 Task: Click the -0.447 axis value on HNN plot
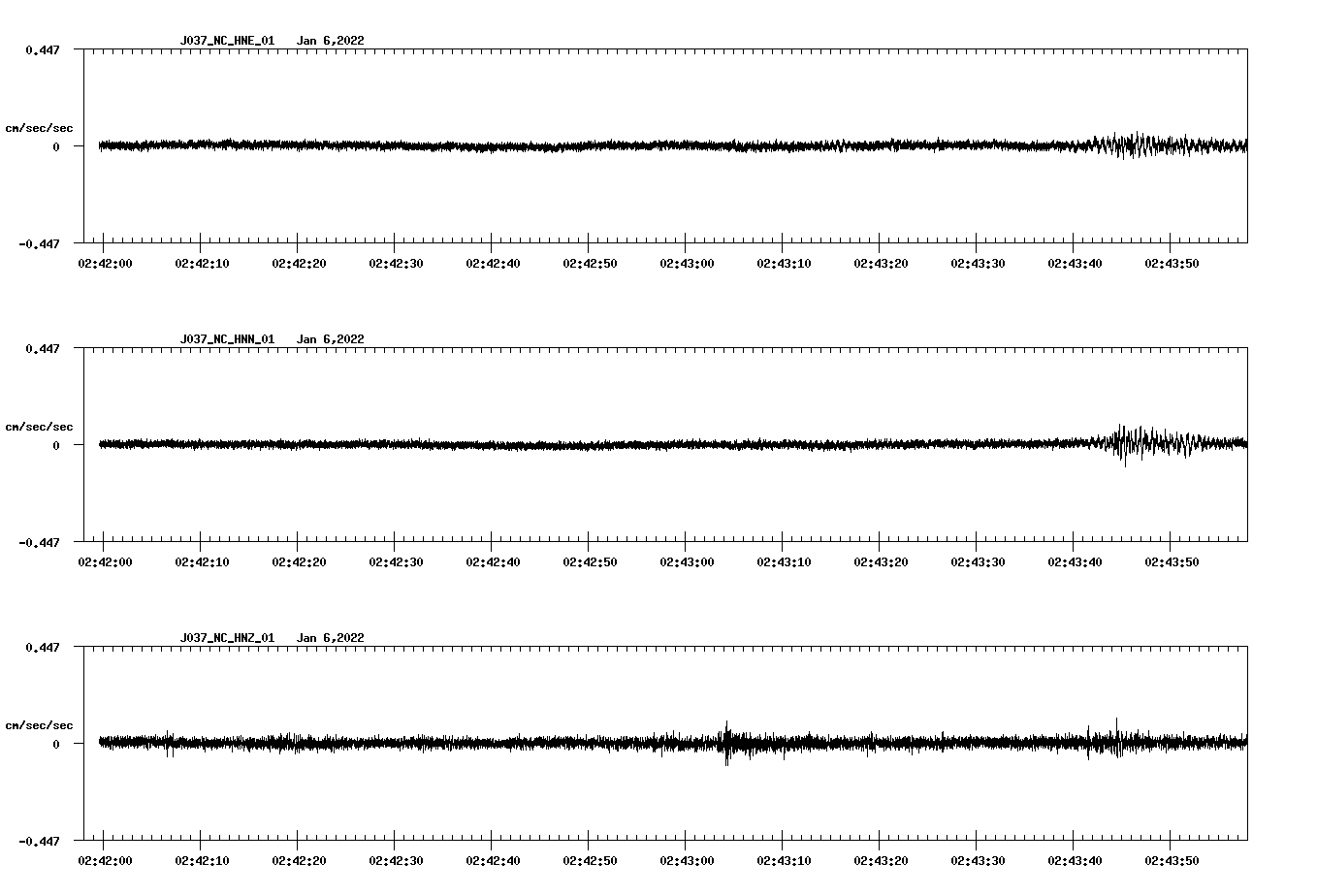click(39, 542)
